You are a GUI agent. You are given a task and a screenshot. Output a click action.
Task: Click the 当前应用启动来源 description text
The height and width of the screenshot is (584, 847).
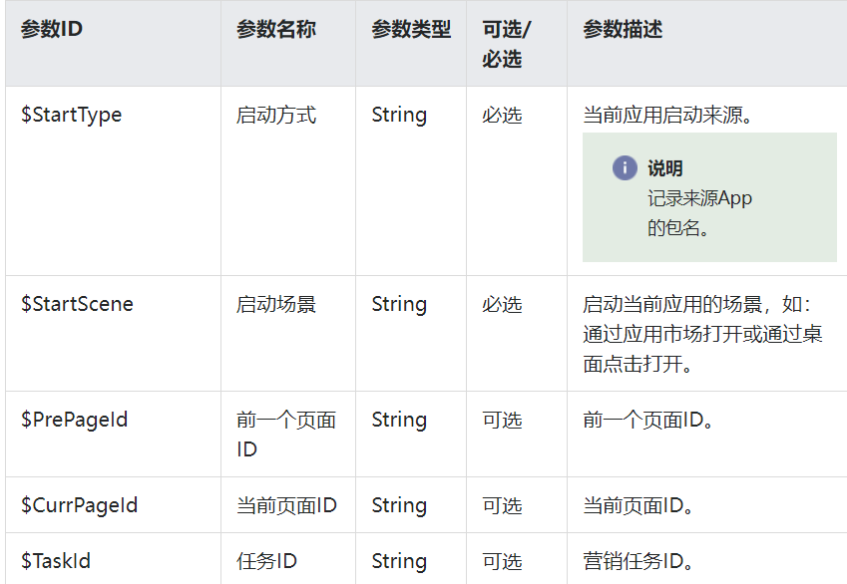pyautogui.click(x=668, y=115)
